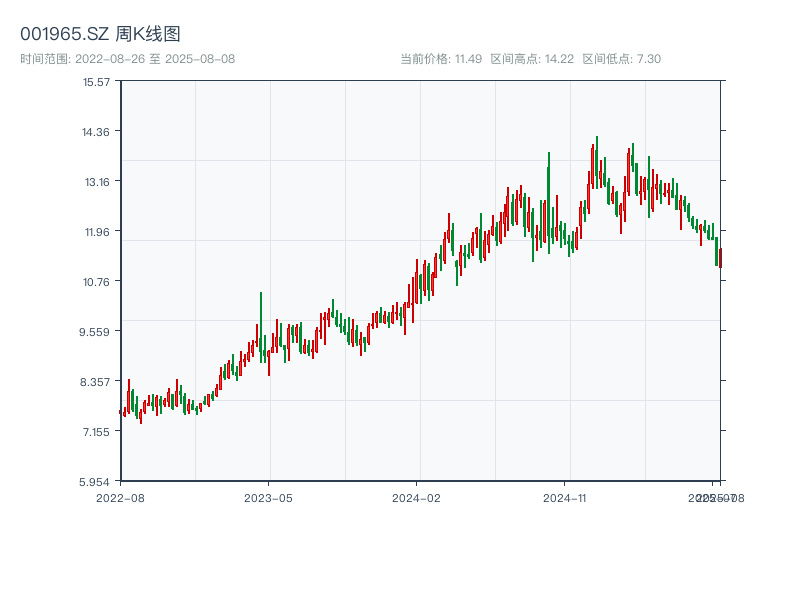The width and height of the screenshot is (800, 600).
Task: Click the 8.357 y-axis price label
Action: (96, 382)
